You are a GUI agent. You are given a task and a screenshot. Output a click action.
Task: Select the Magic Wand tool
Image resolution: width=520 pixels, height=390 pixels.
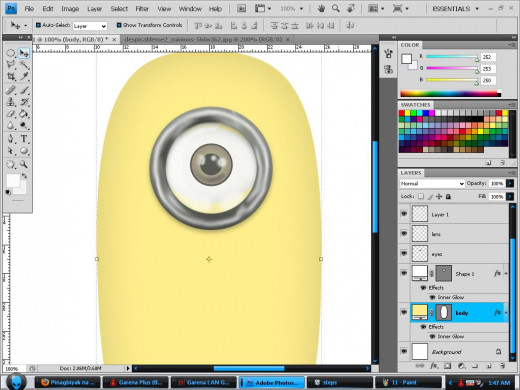pyautogui.click(x=24, y=65)
